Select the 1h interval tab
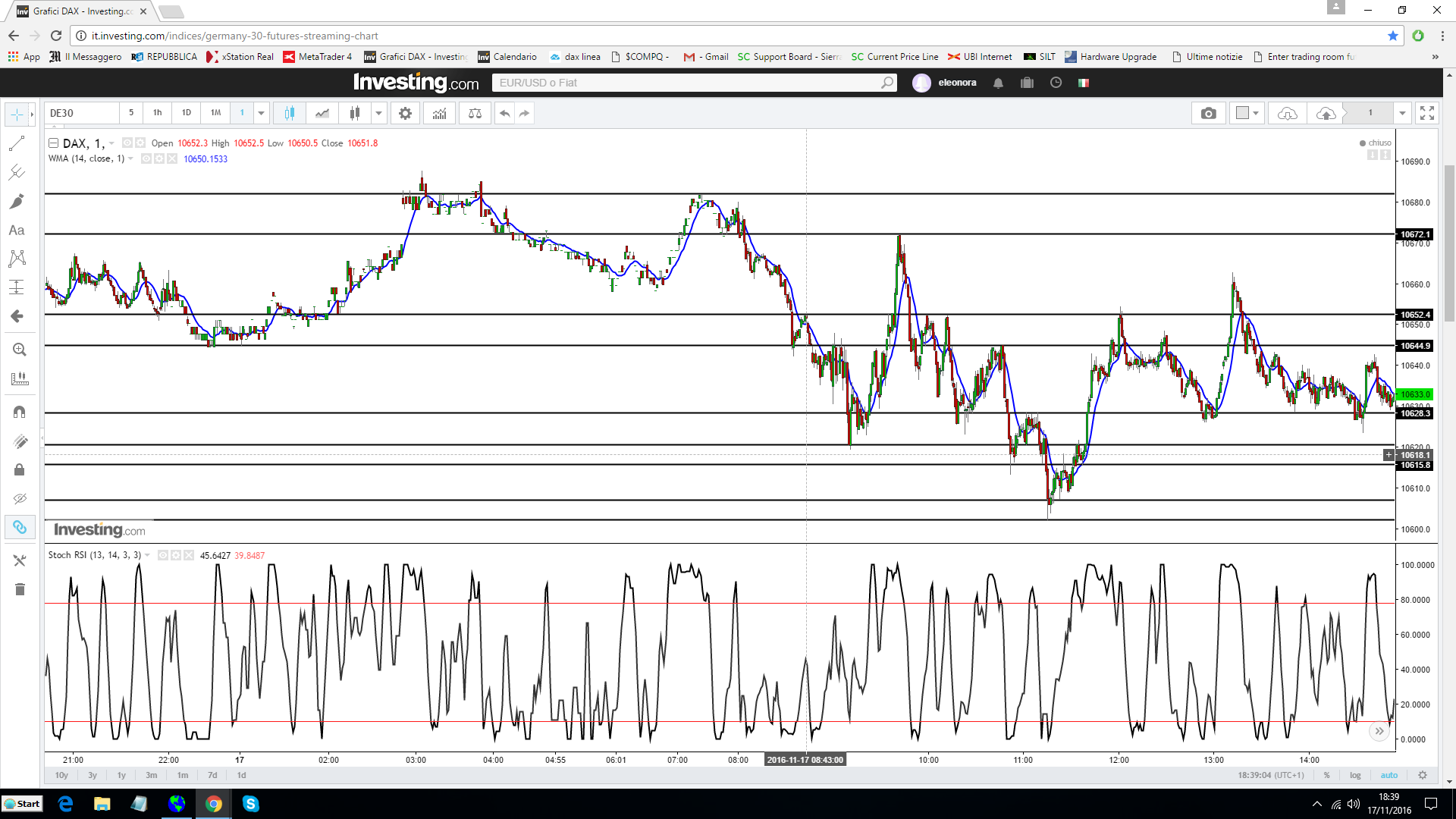This screenshot has width=1456, height=819. point(158,113)
